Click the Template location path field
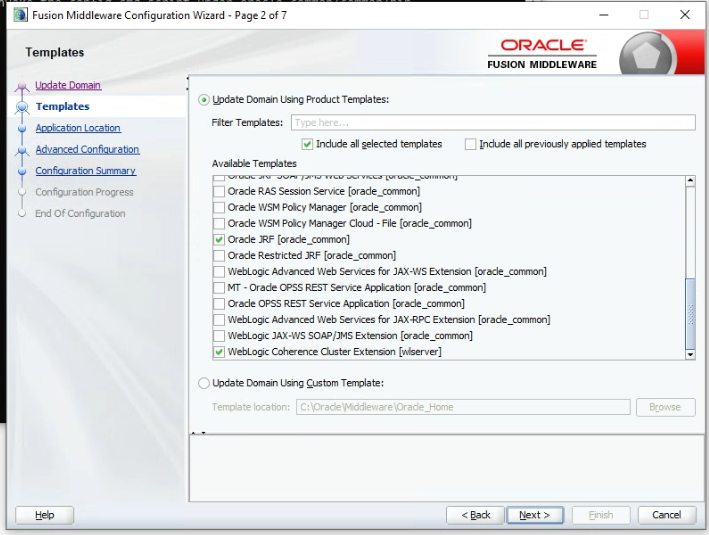709x535 pixels. (463, 407)
